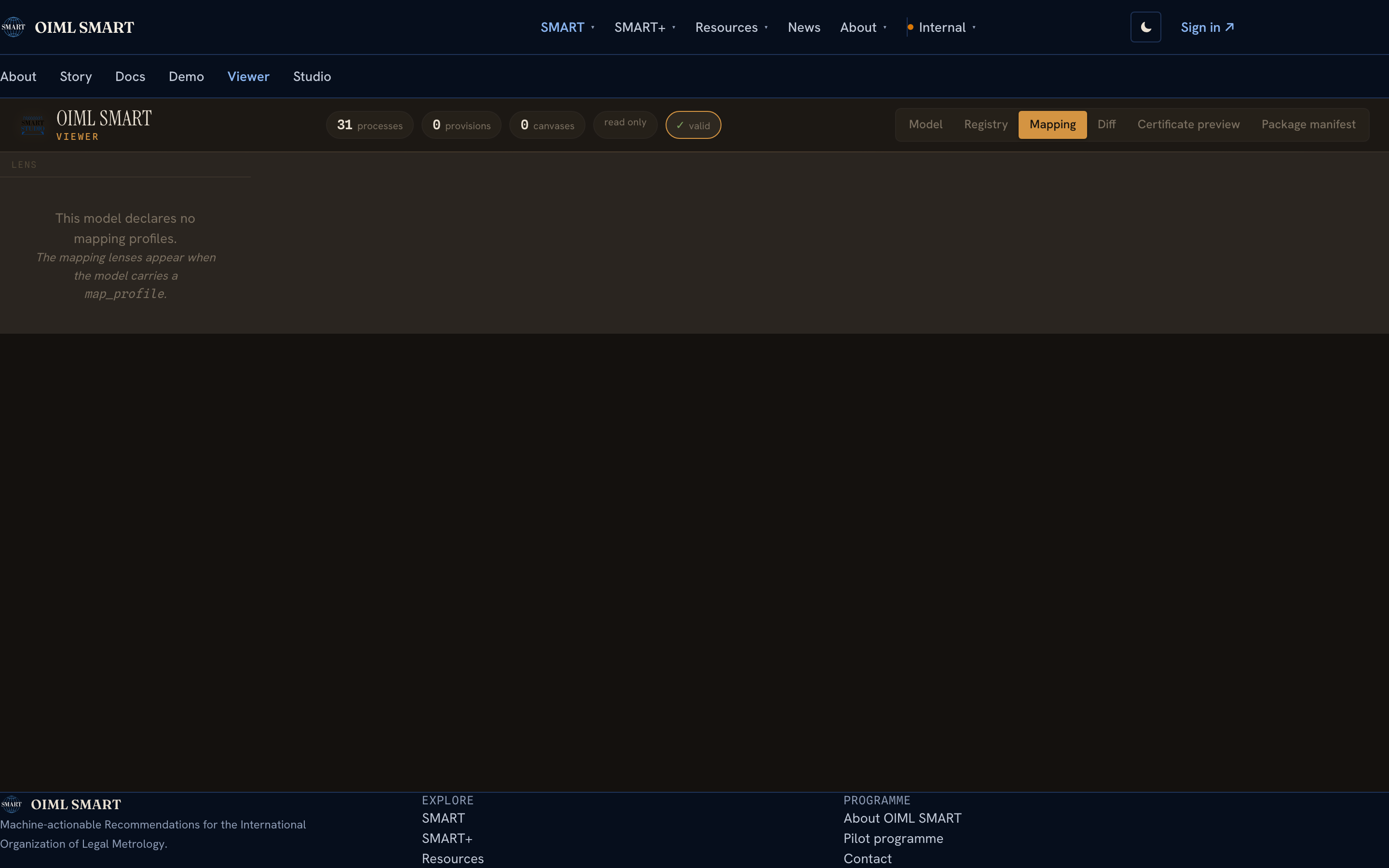Select the Mapping view tab
Screen dimensions: 1389x868
click(x=1052, y=124)
